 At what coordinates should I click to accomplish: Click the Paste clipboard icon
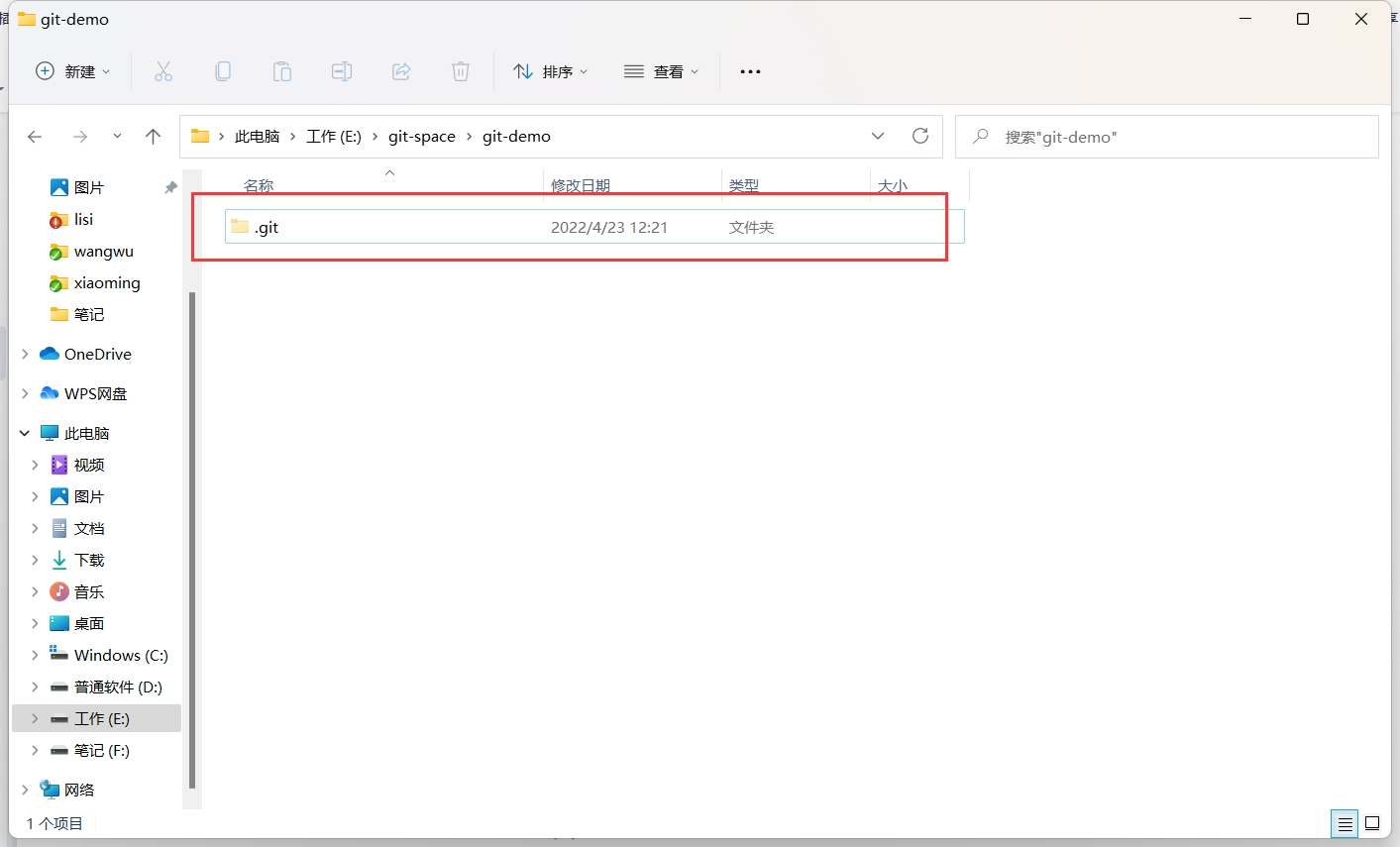click(282, 71)
